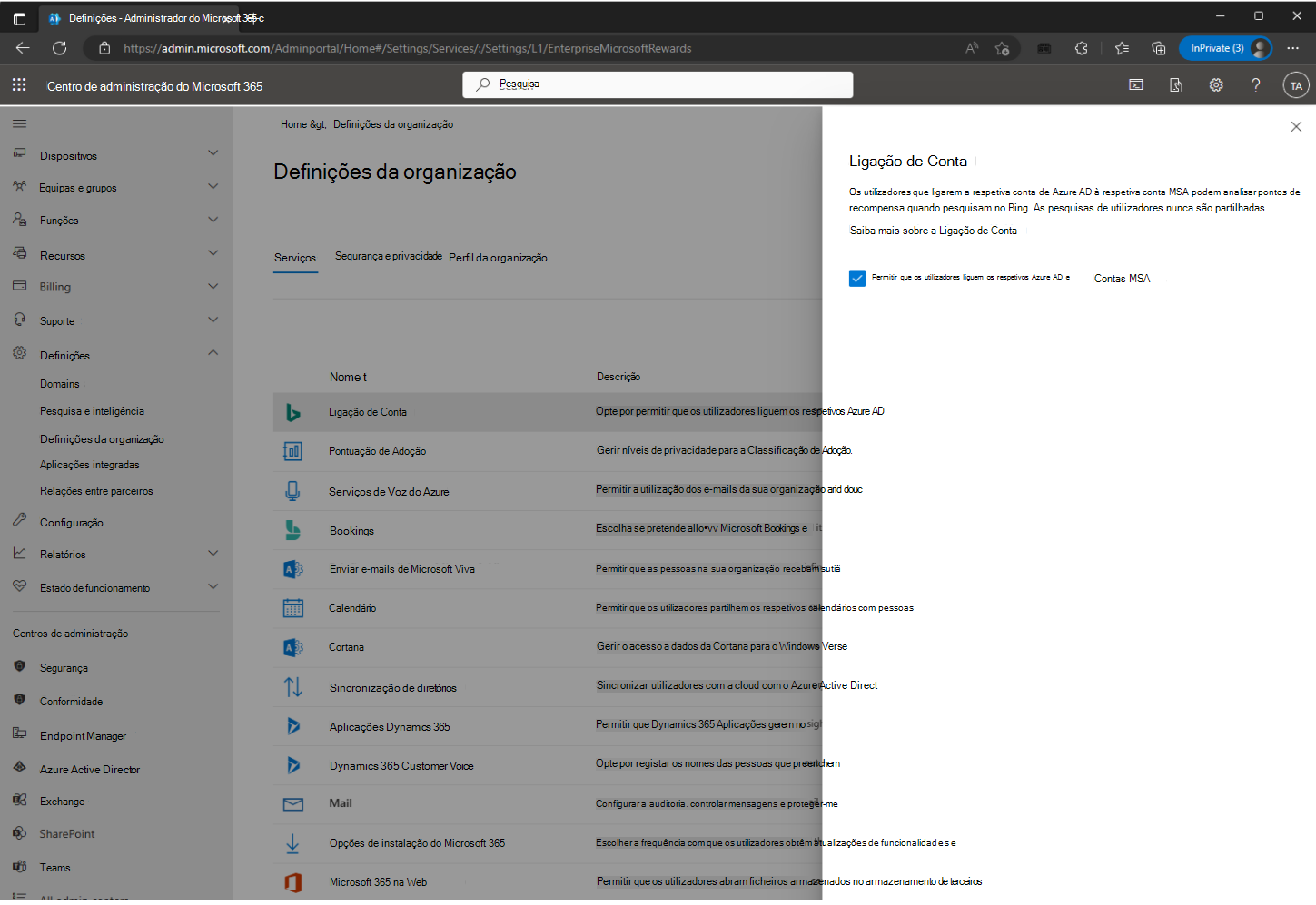Open Aplicações integradas in the sidebar

click(x=90, y=465)
